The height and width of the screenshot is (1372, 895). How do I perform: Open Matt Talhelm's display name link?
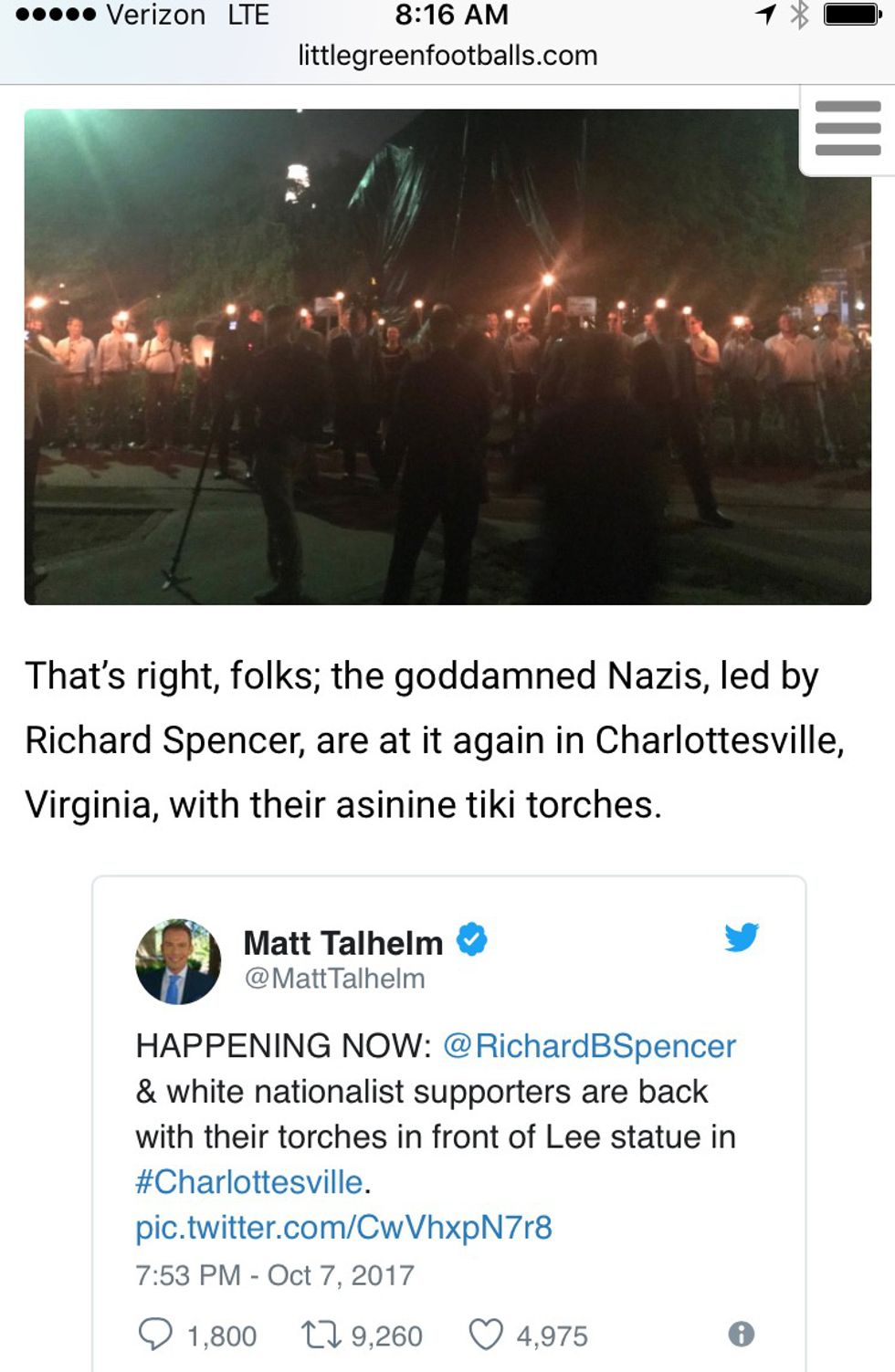tap(342, 942)
